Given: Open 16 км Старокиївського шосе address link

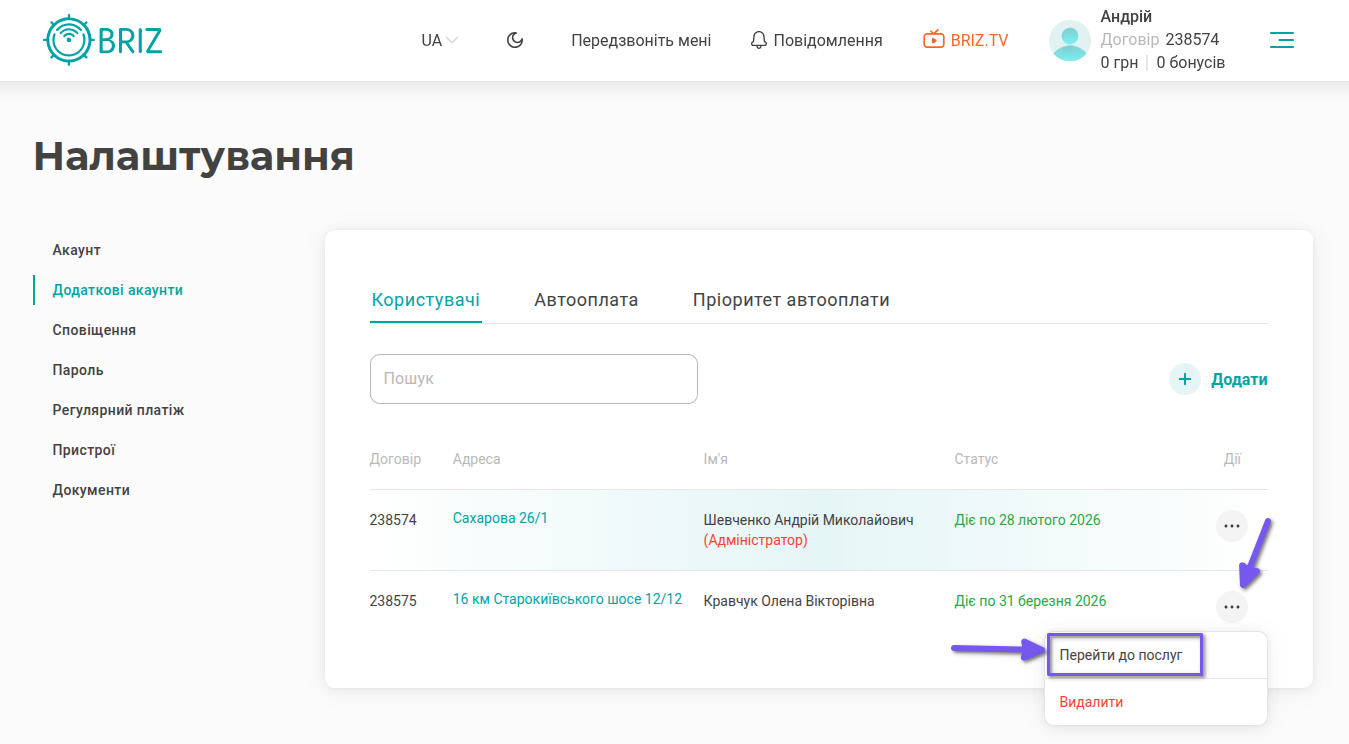Looking at the screenshot, I should (567, 599).
